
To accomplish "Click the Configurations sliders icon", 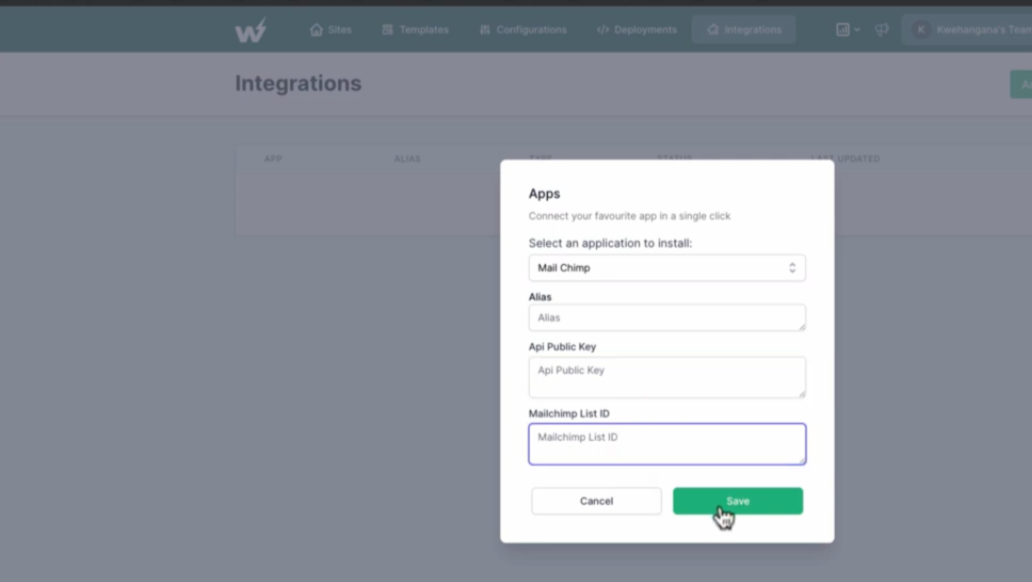I will click(485, 30).
